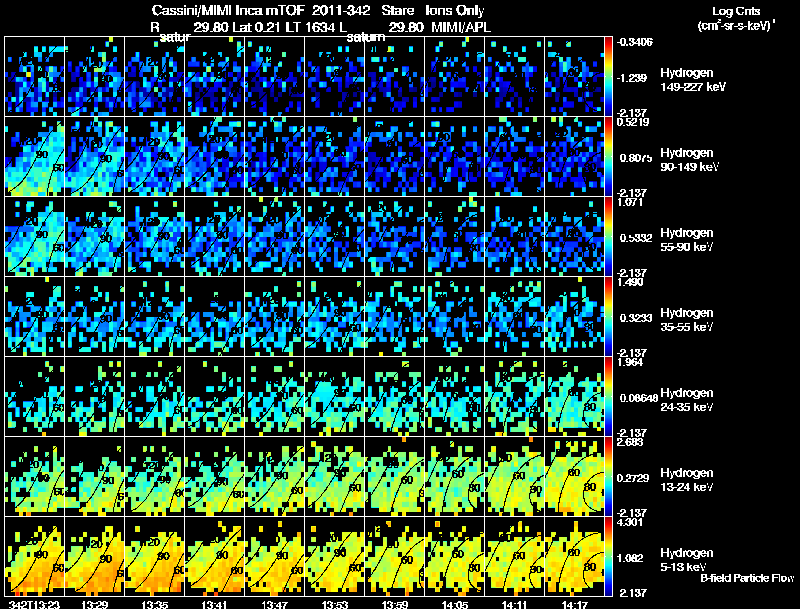The image size is (800, 609).
Task: Click the color bar beside Hydrogen 13-24 keV
Action: tap(608, 476)
